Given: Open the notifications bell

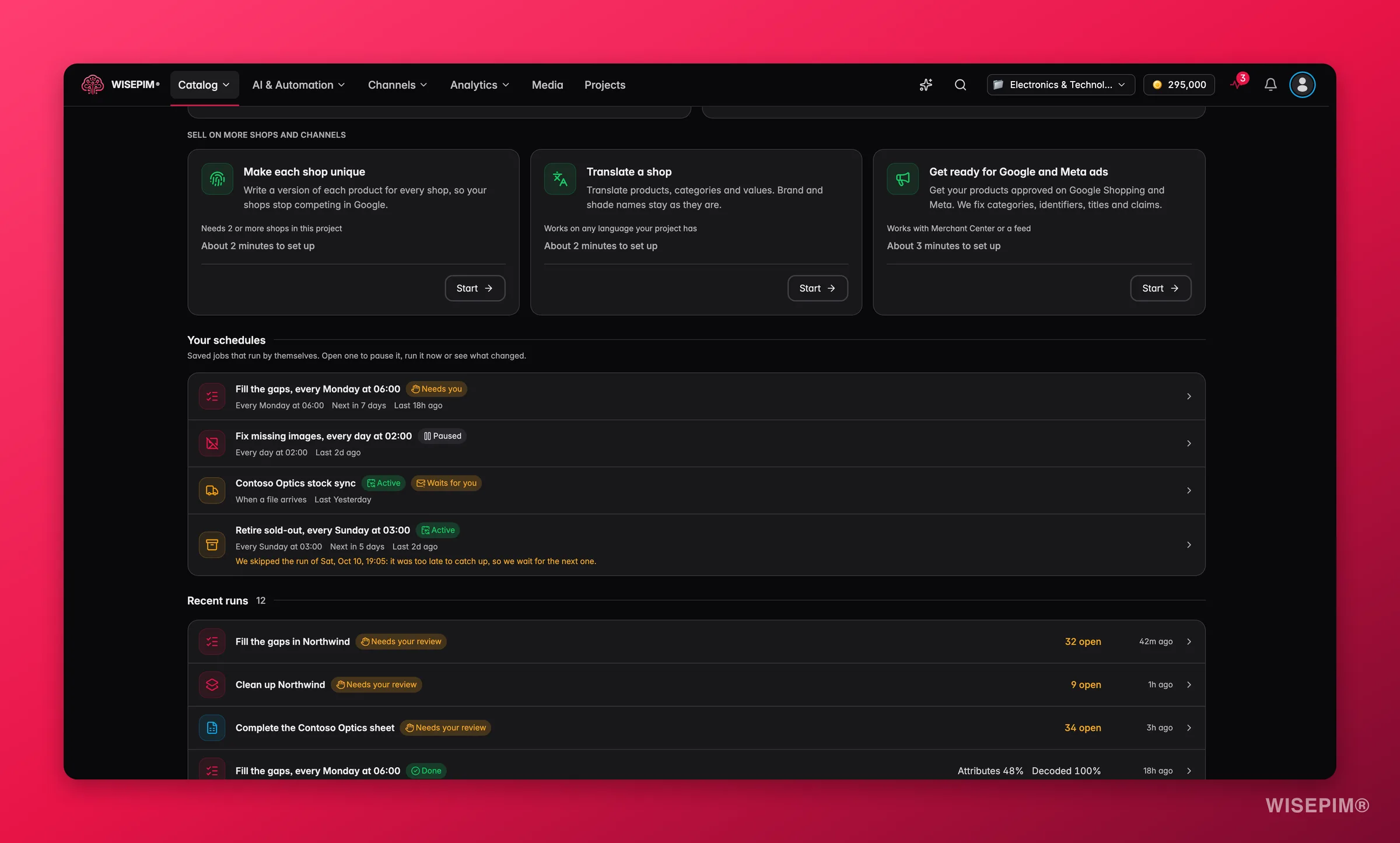Looking at the screenshot, I should click(1270, 85).
